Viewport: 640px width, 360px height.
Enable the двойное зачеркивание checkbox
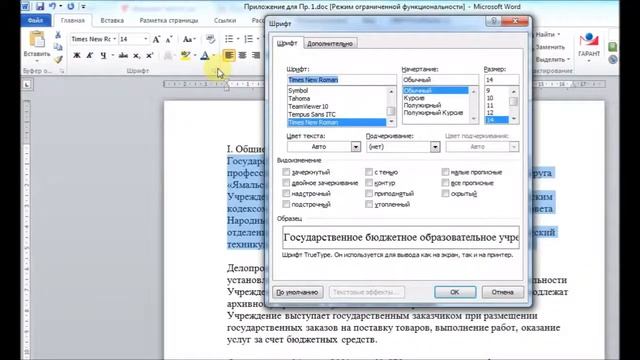pos(286,182)
